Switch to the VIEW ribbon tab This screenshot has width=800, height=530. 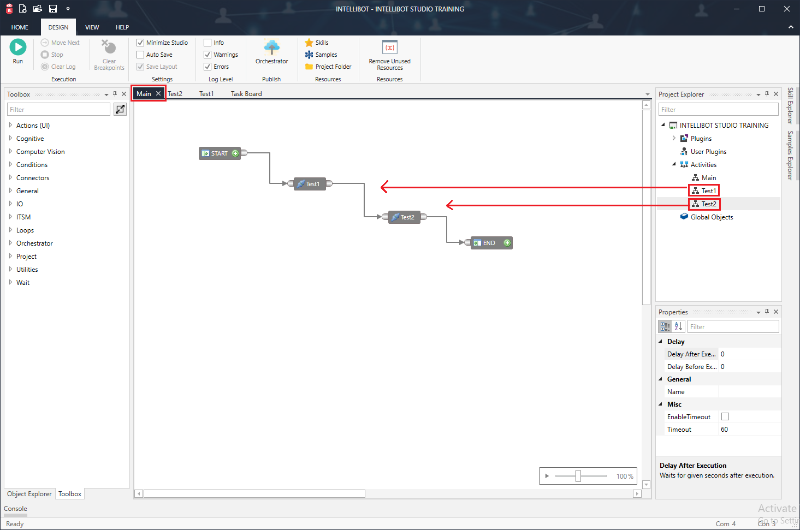(92, 27)
